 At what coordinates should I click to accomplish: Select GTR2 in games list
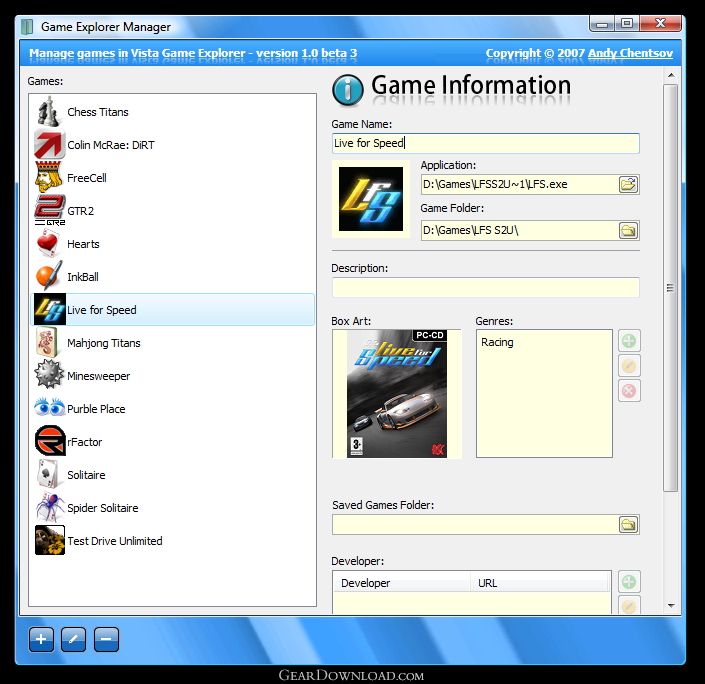point(172,210)
